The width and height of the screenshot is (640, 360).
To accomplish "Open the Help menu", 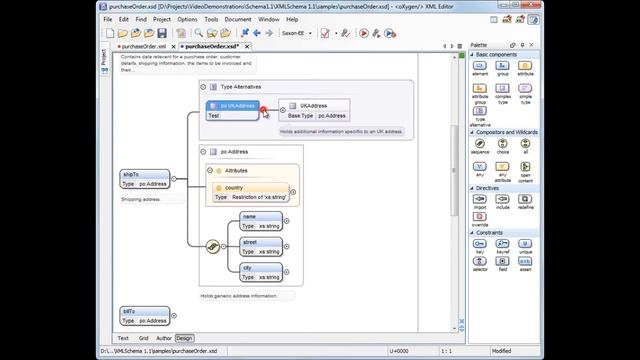I will tap(292, 19).
